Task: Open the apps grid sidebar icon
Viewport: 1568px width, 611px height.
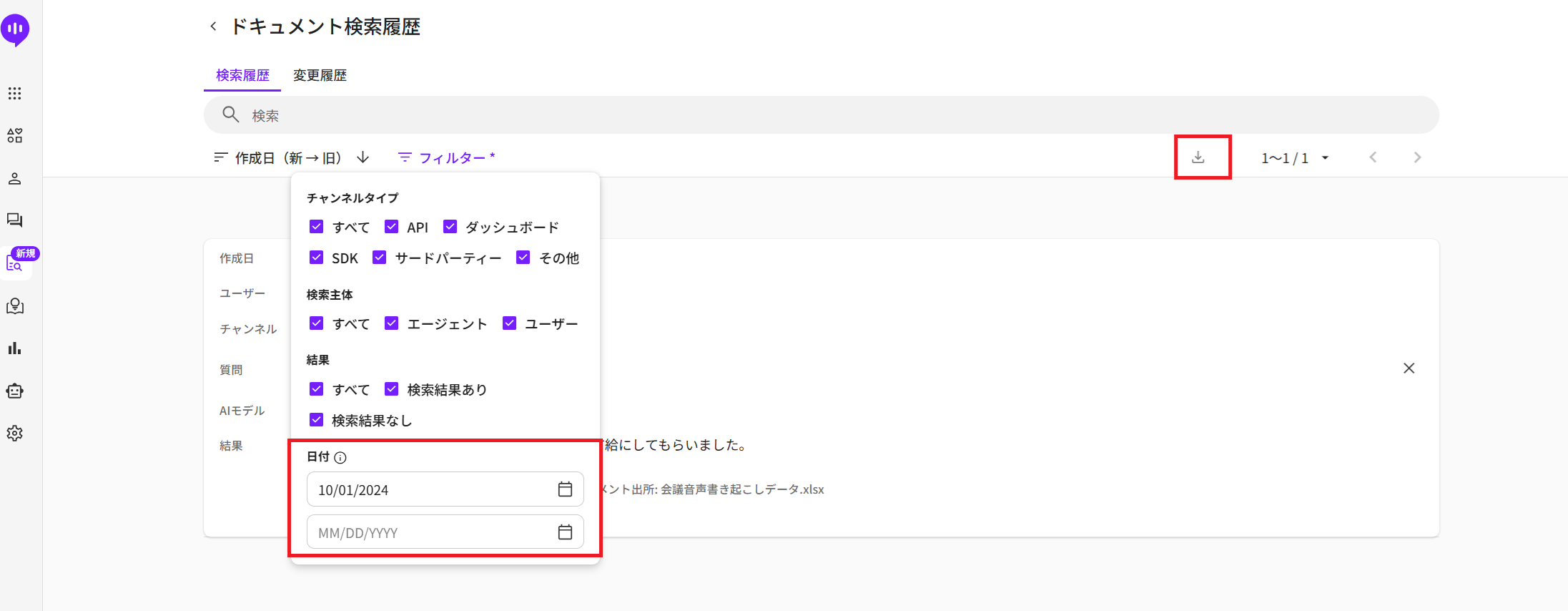Action: pyautogui.click(x=15, y=94)
